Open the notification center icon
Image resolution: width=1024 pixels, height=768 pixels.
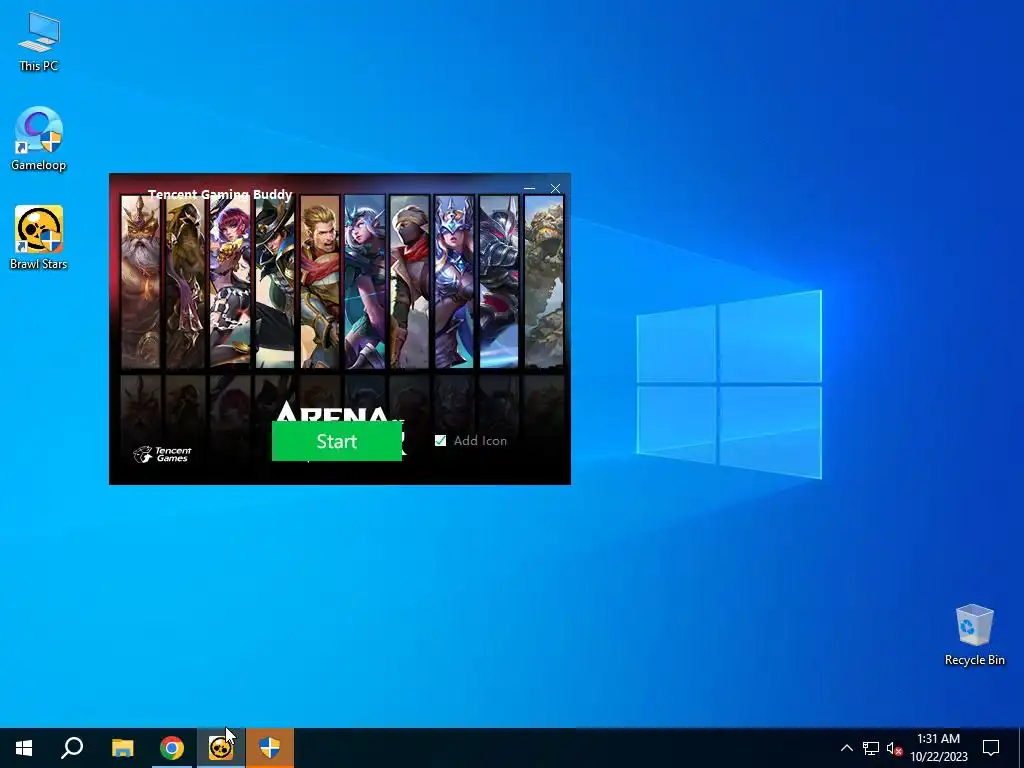pyautogui.click(x=991, y=748)
